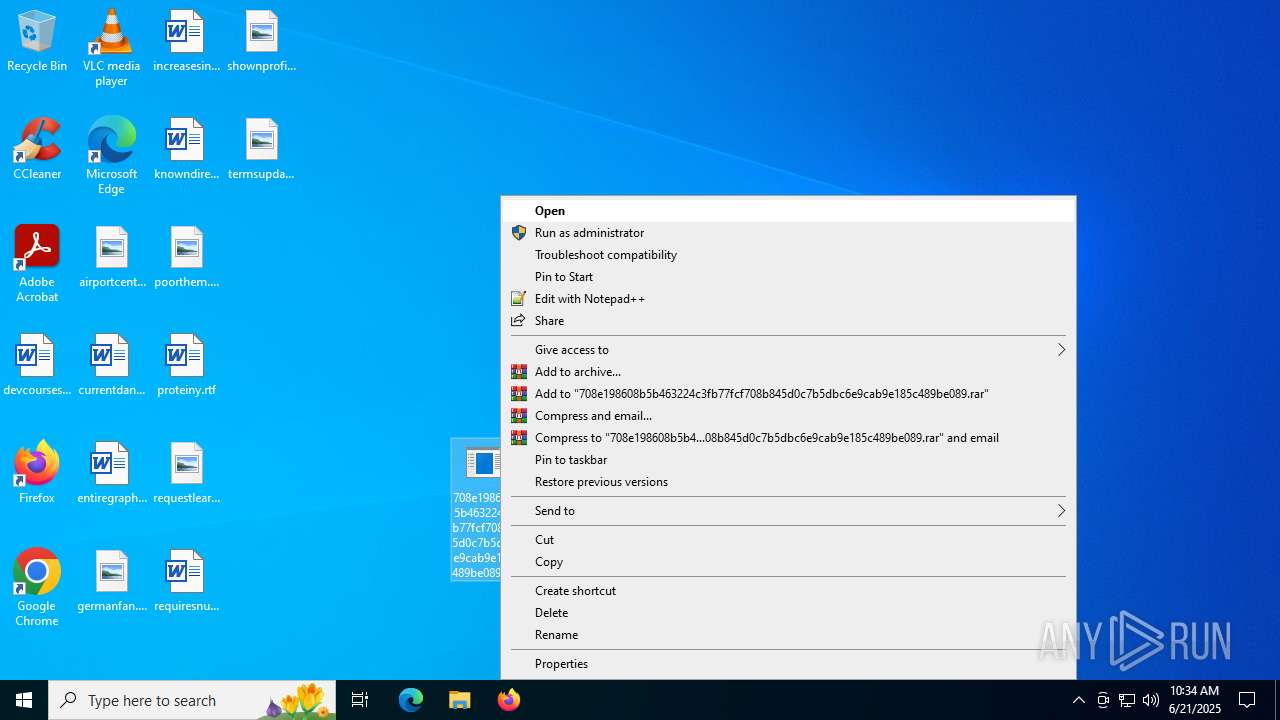
Task: Select Troubleshoot compatibility
Action: 788,255
